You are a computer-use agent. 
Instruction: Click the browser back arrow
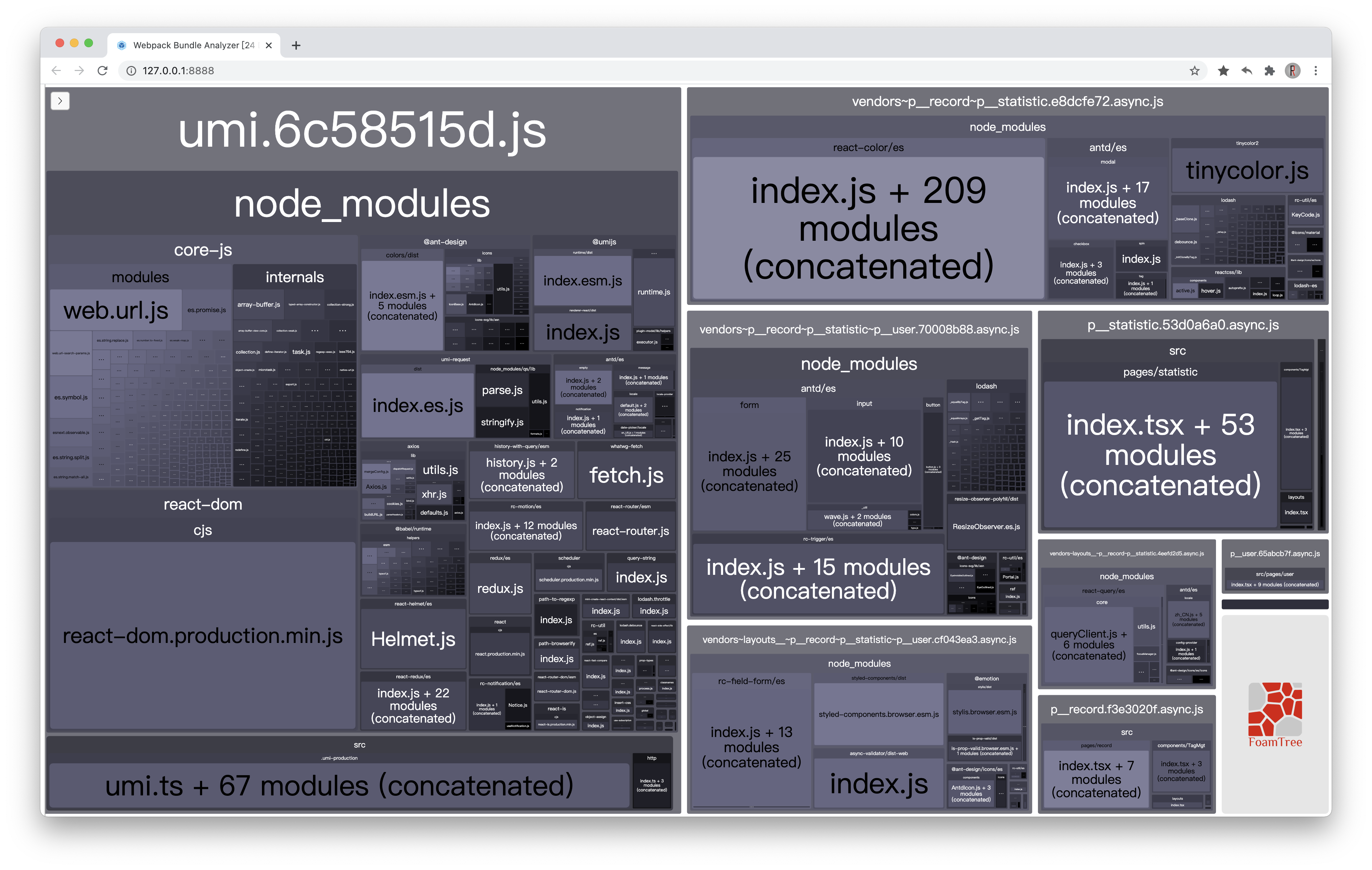pyautogui.click(x=56, y=71)
